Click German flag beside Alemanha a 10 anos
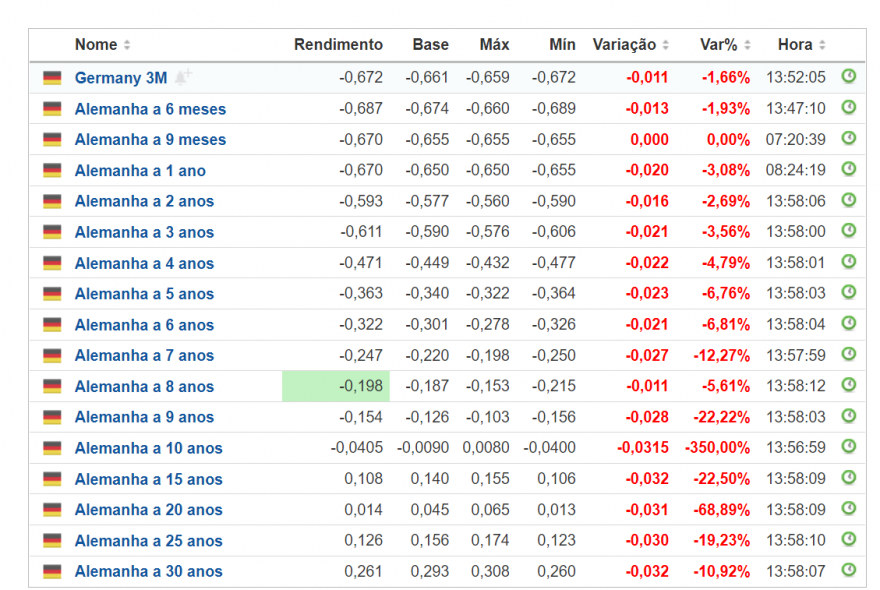 [52, 448]
